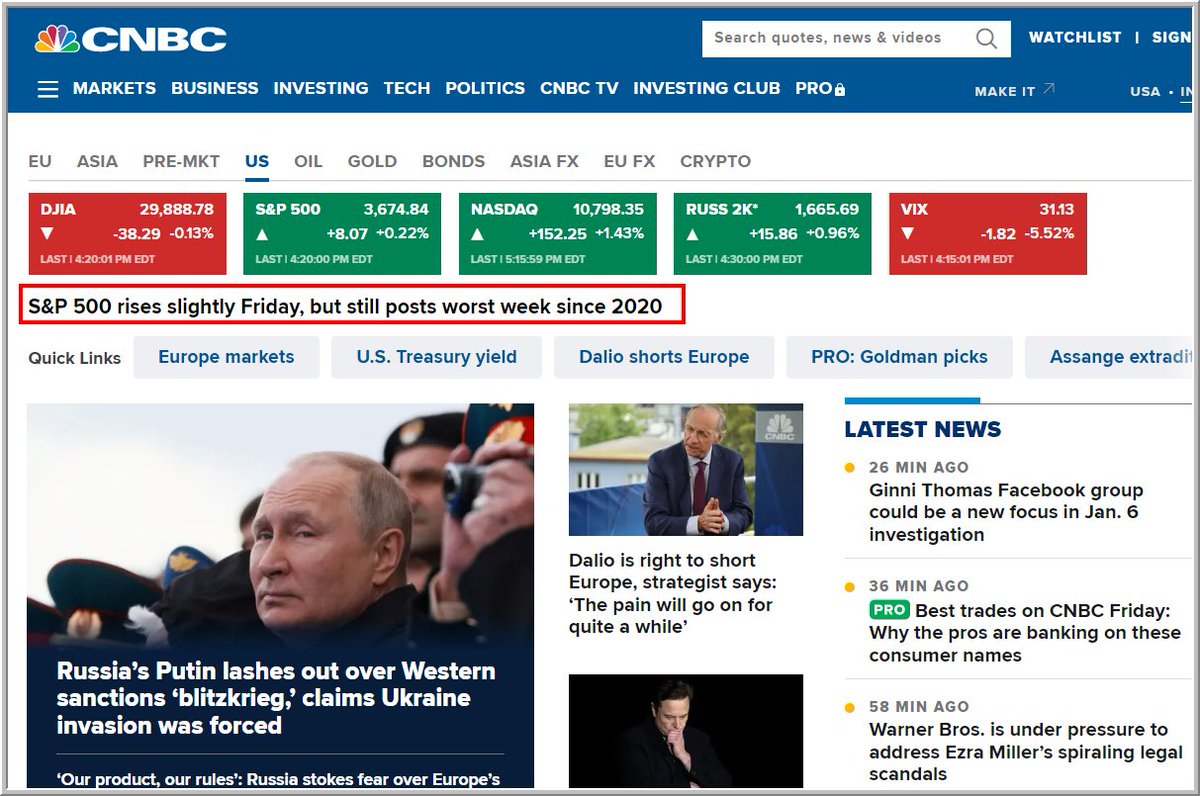This screenshot has height=796, width=1200.
Task: Click the search magnifier icon
Action: [986, 39]
